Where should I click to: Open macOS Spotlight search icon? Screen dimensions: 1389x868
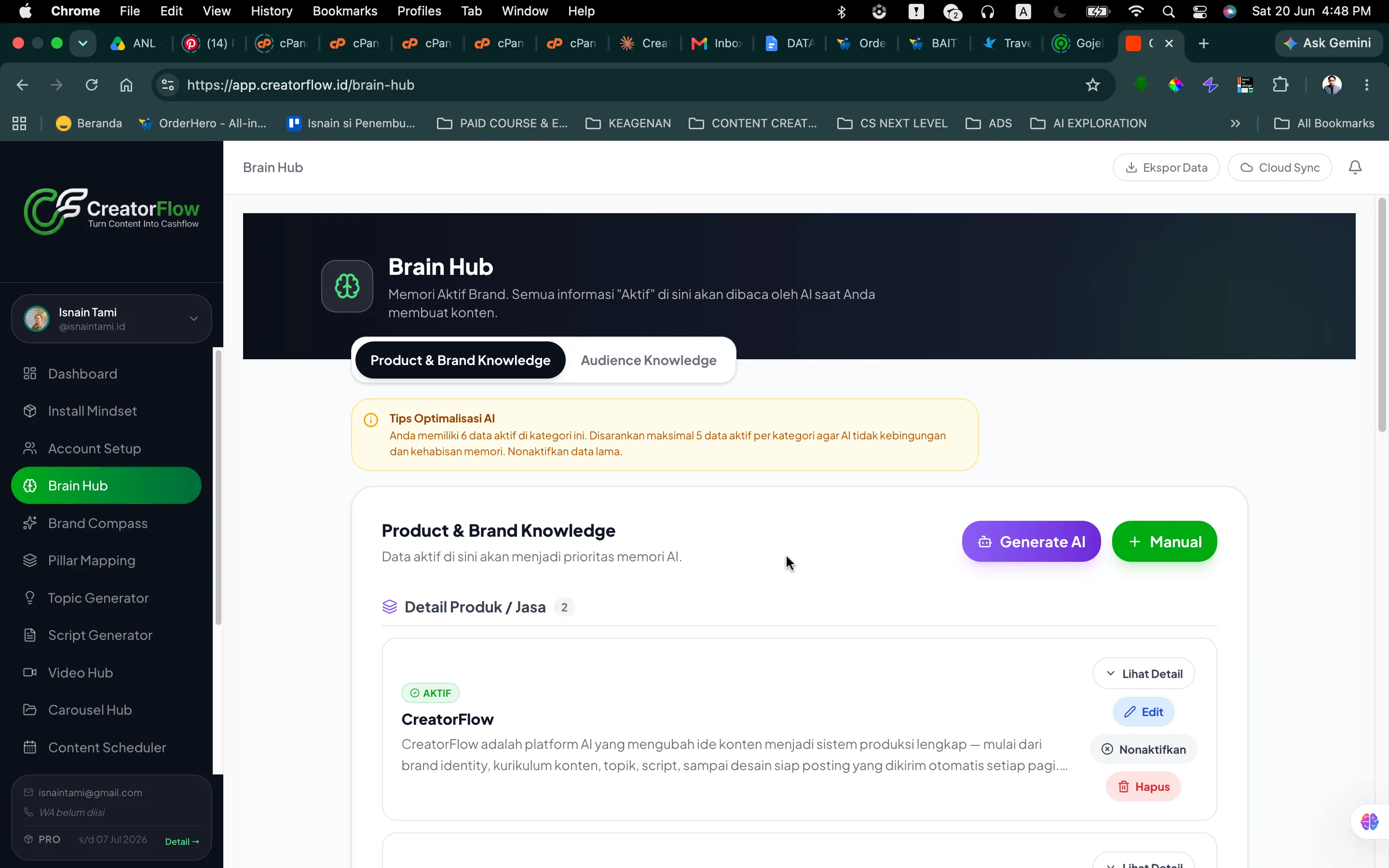(x=1168, y=12)
